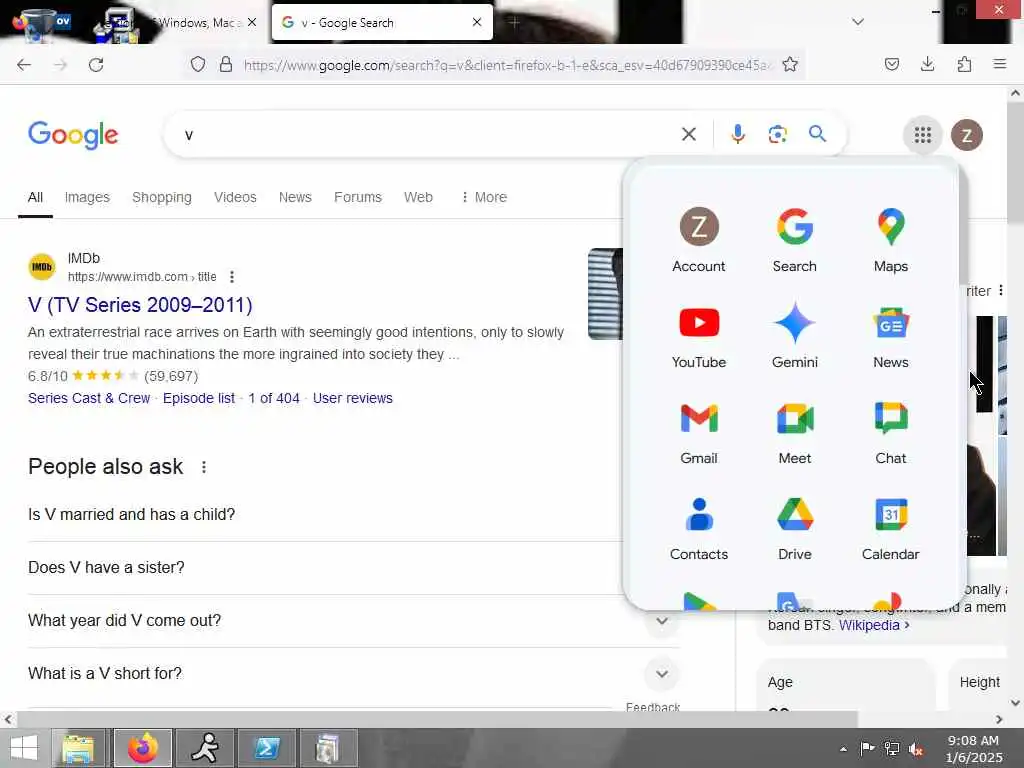Image resolution: width=1024 pixels, height=768 pixels.
Task: Open the Account app in Google apps panel
Action: [x=698, y=240]
